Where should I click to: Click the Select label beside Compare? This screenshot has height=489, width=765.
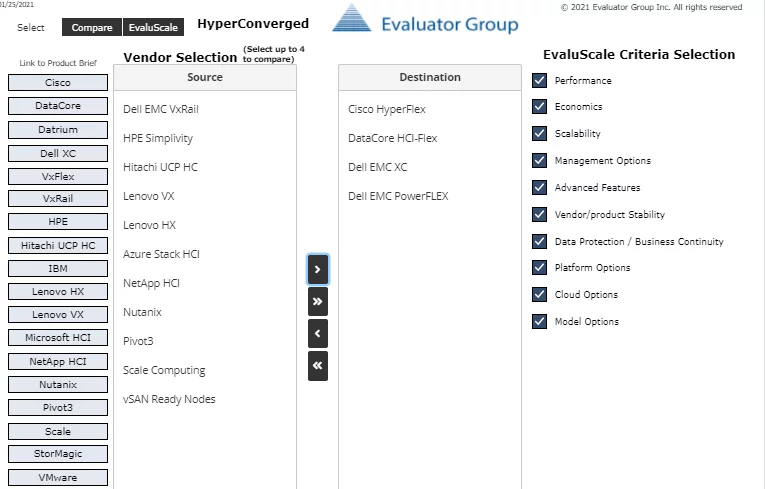click(x=31, y=28)
